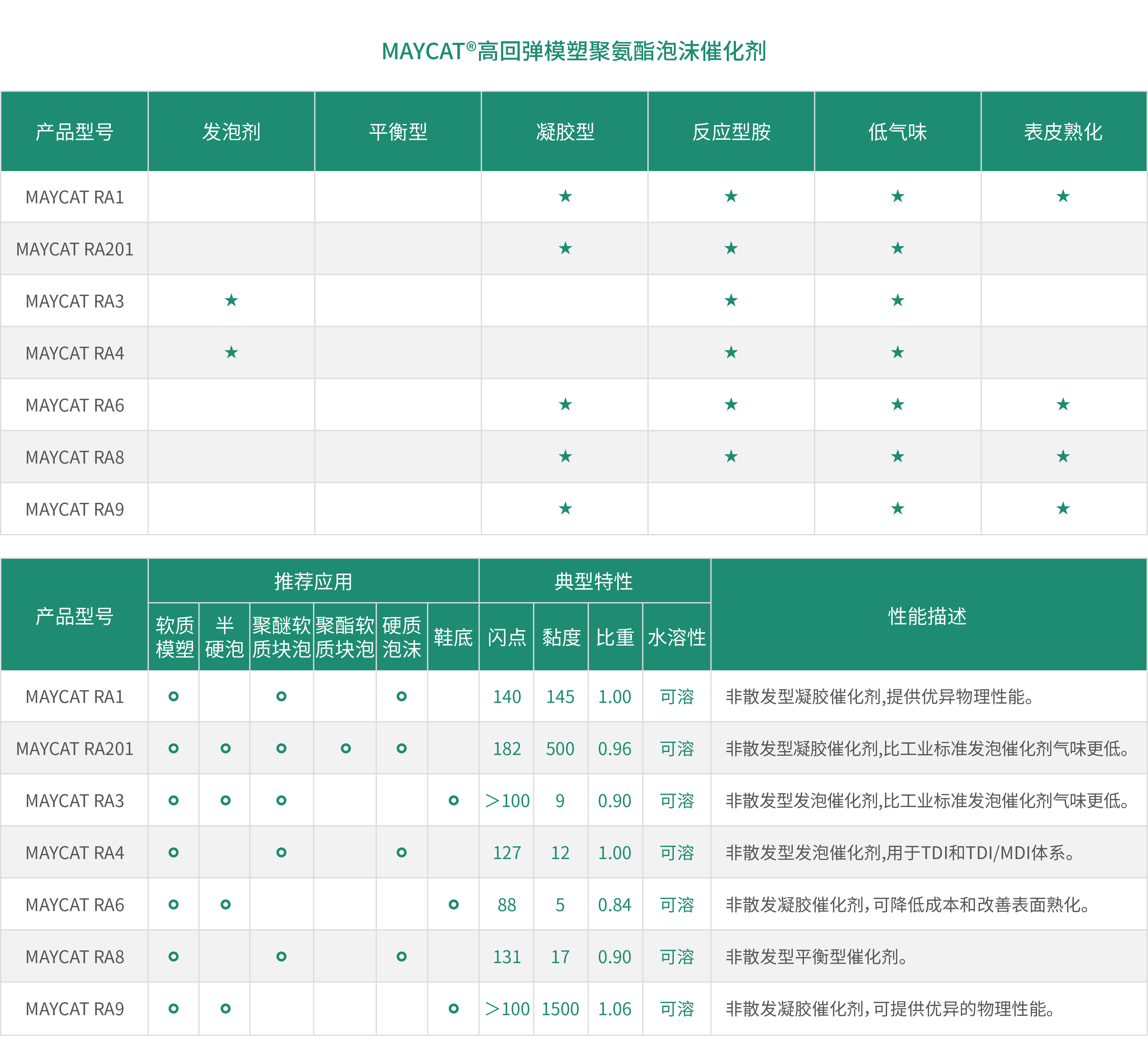Click the 性能描述 column header
Image resolution: width=1148 pixels, height=1047 pixels.
point(928,616)
